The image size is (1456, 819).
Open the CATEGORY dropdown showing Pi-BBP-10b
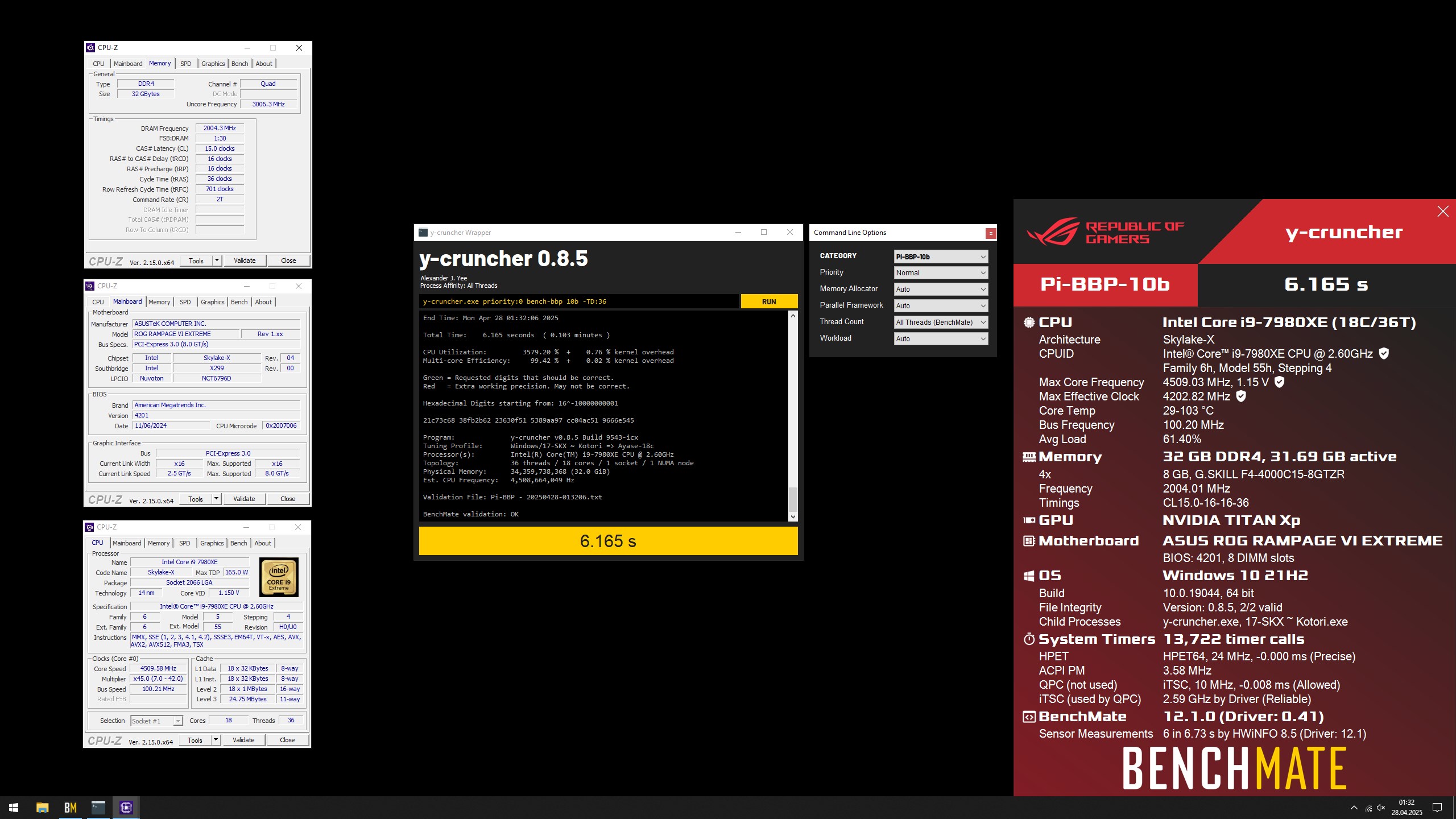tap(941, 257)
